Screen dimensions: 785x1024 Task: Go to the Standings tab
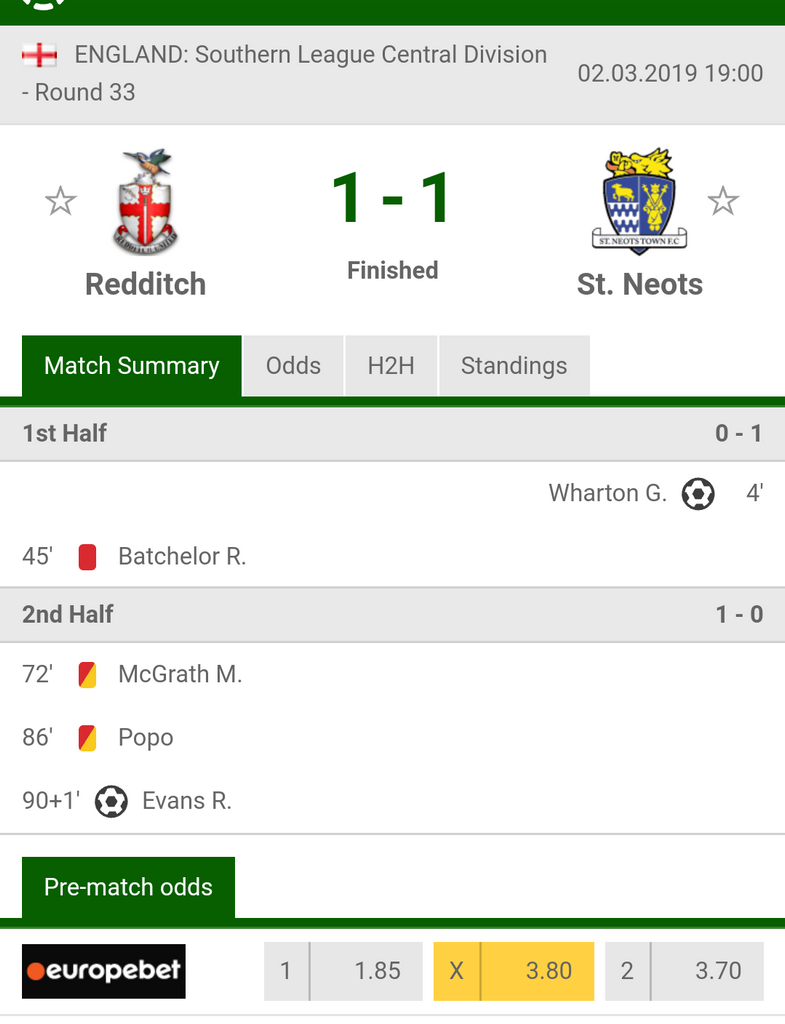pyautogui.click(x=514, y=366)
